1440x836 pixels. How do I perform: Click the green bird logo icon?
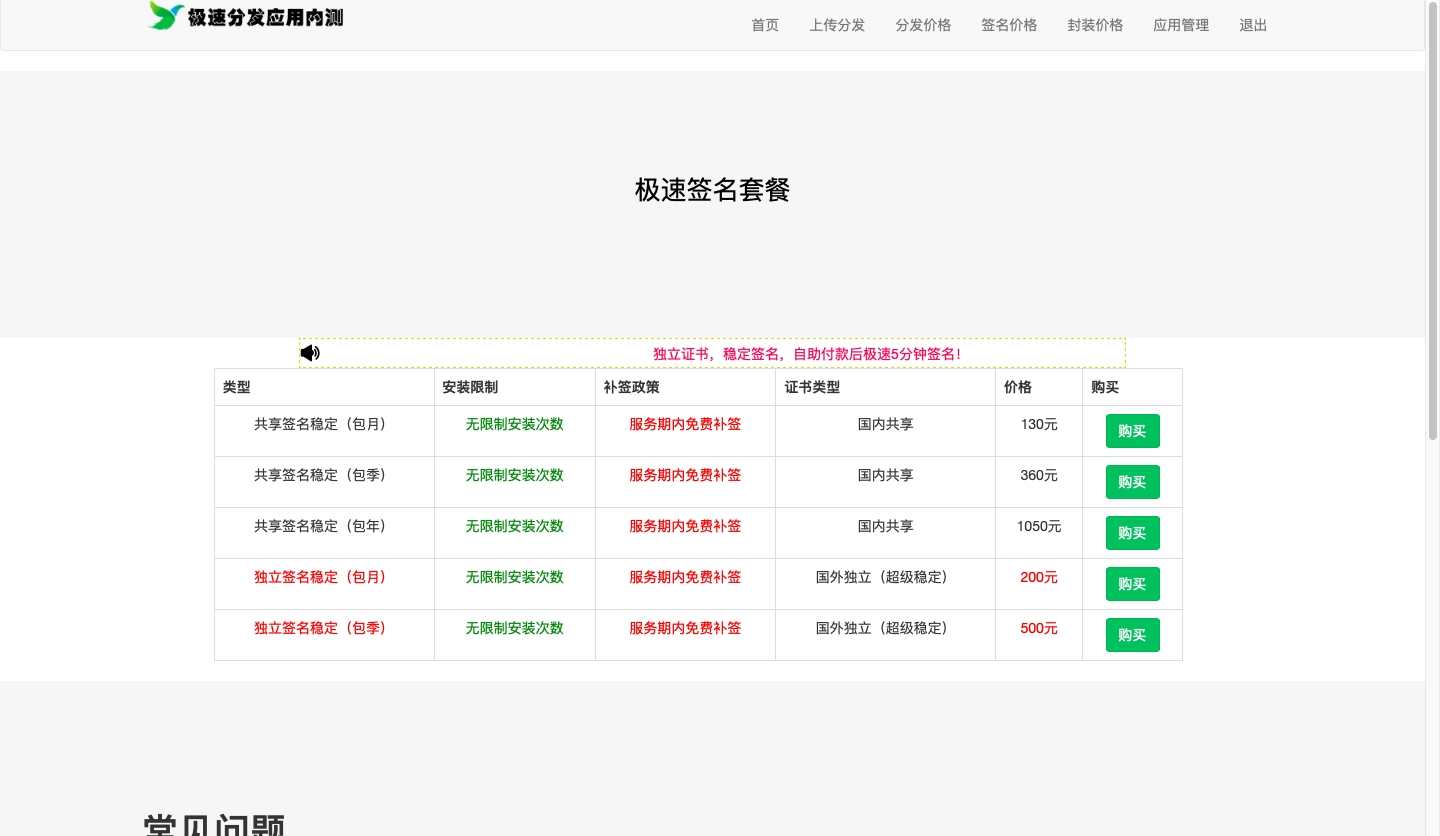tap(166, 16)
